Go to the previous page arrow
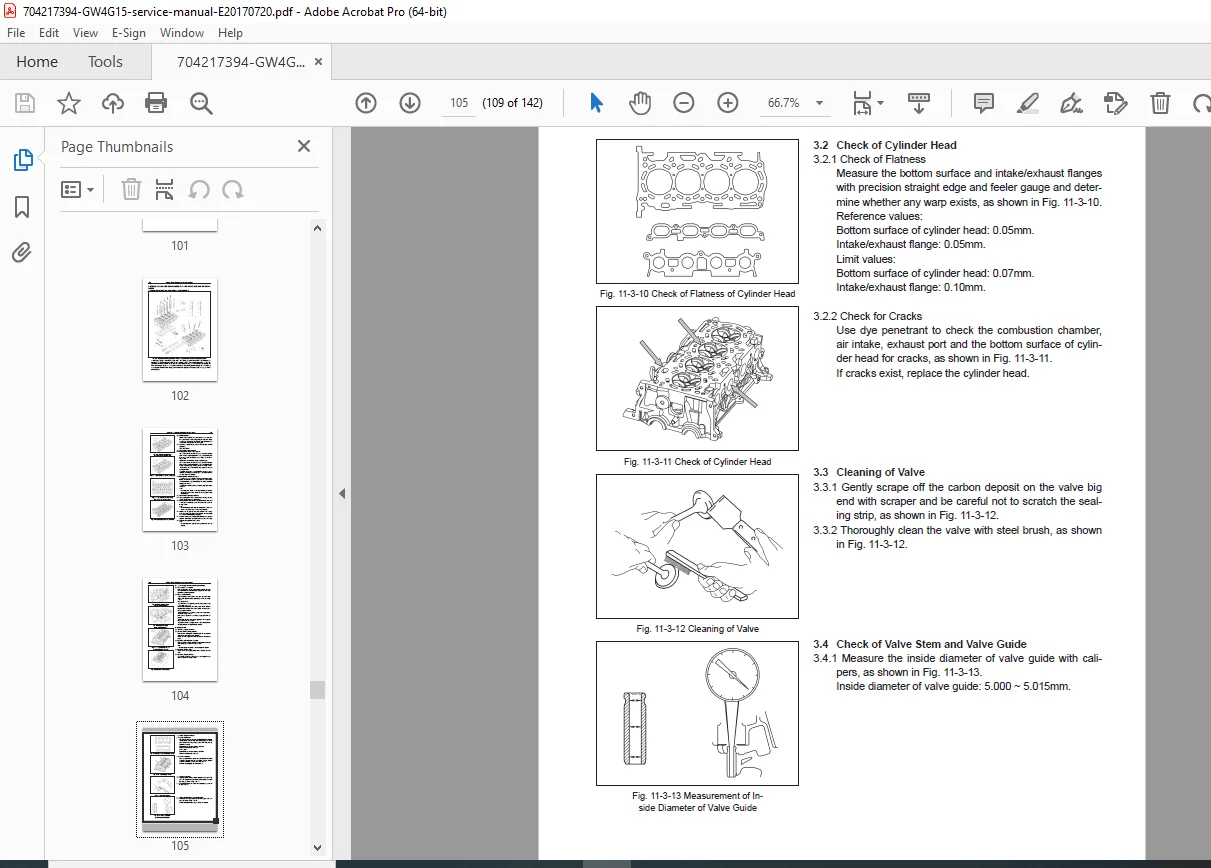The width and height of the screenshot is (1211, 868). point(366,103)
